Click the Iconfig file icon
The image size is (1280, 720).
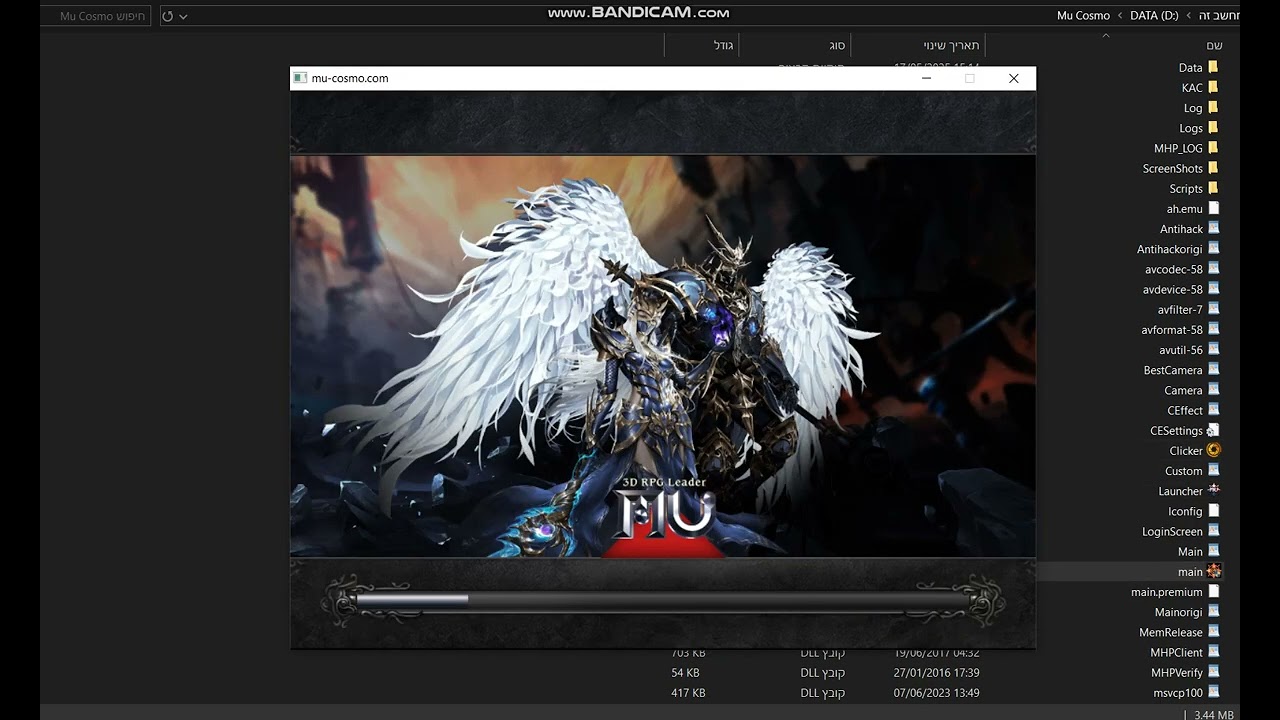point(1214,510)
